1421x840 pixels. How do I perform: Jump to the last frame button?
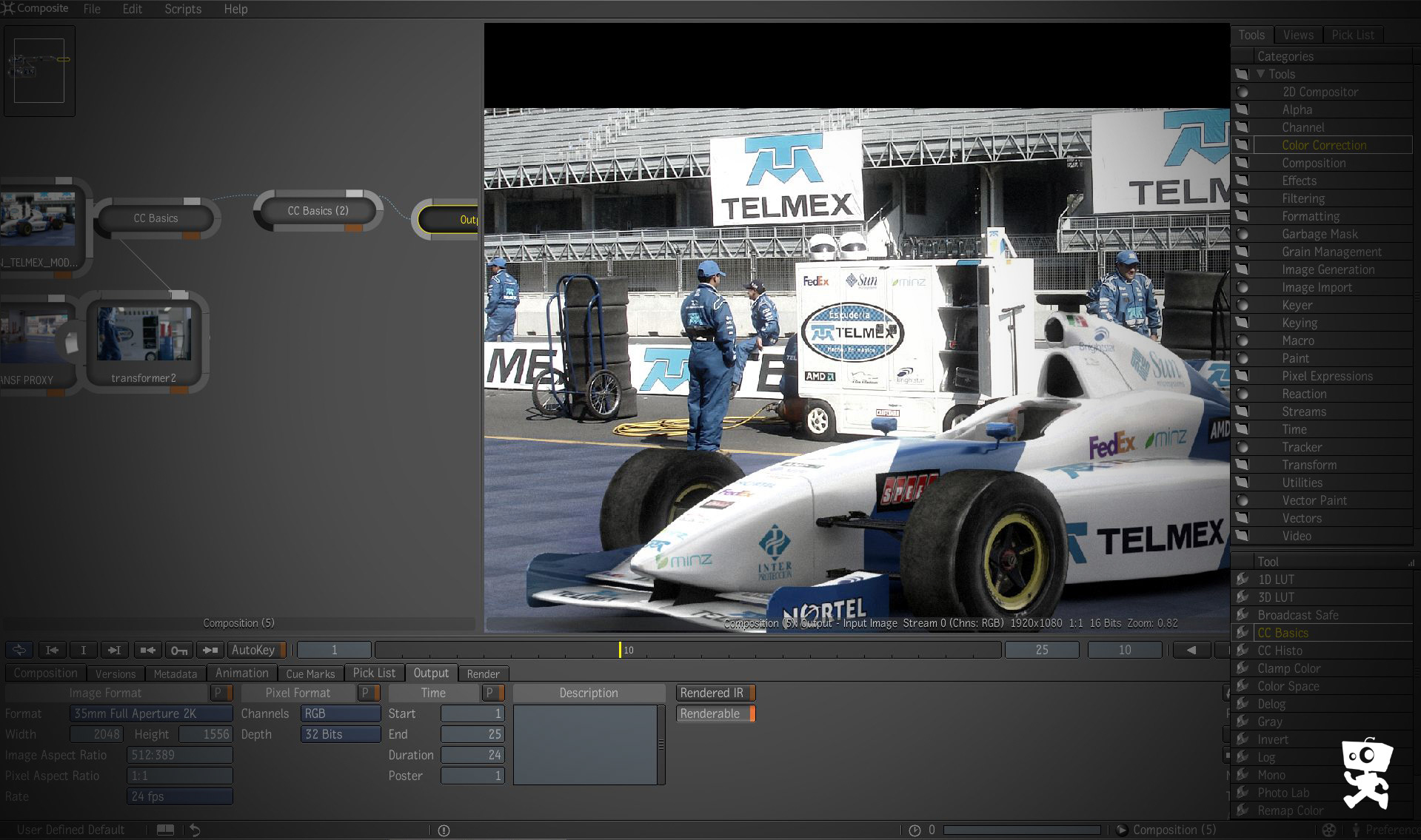click(x=114, y=650)
